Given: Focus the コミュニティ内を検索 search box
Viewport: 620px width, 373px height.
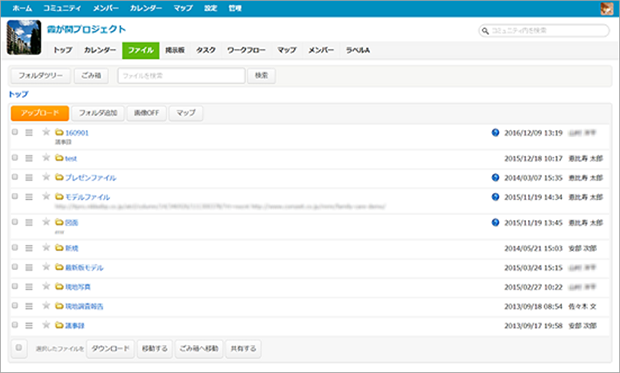Looking at the screenshot, I should [544, 31].
